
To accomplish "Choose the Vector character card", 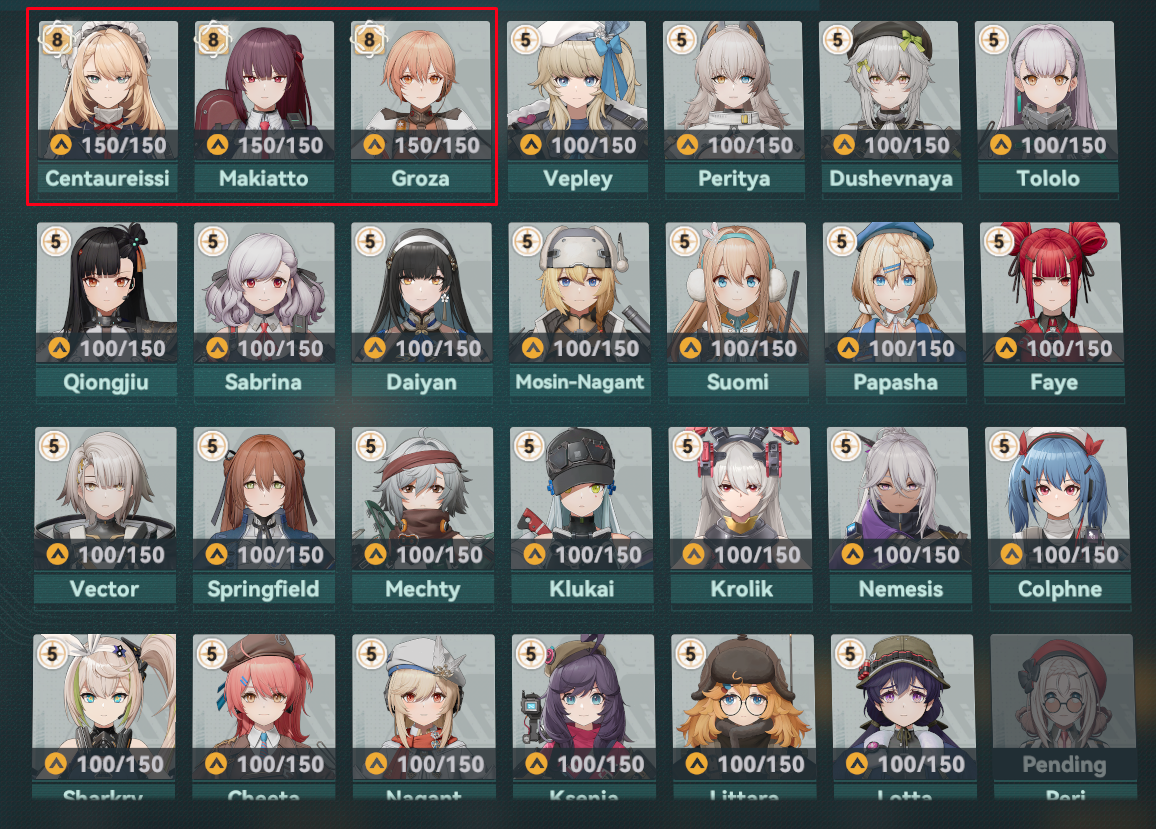I will point(105,516).
